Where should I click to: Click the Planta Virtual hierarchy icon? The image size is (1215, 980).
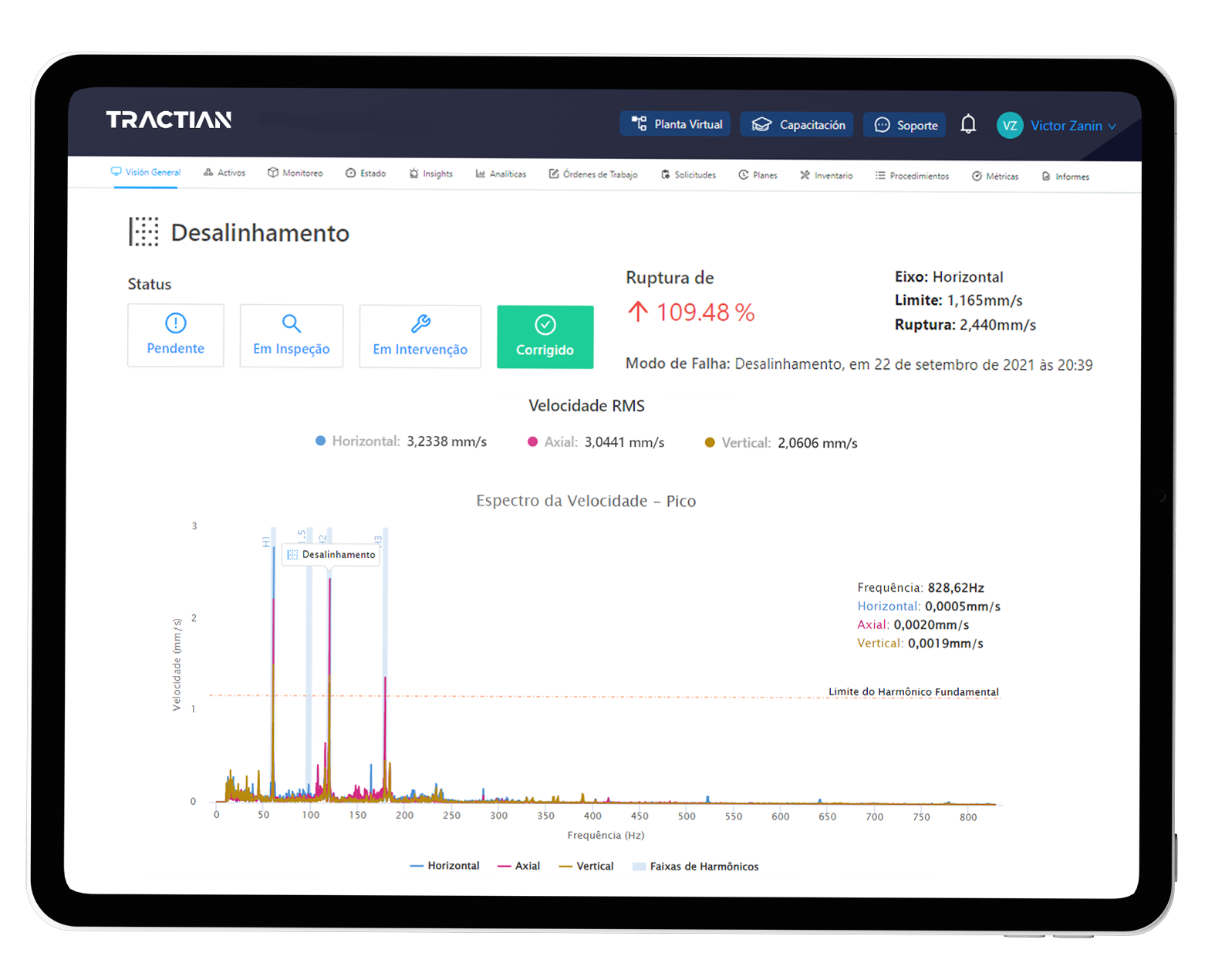(640, 123)
